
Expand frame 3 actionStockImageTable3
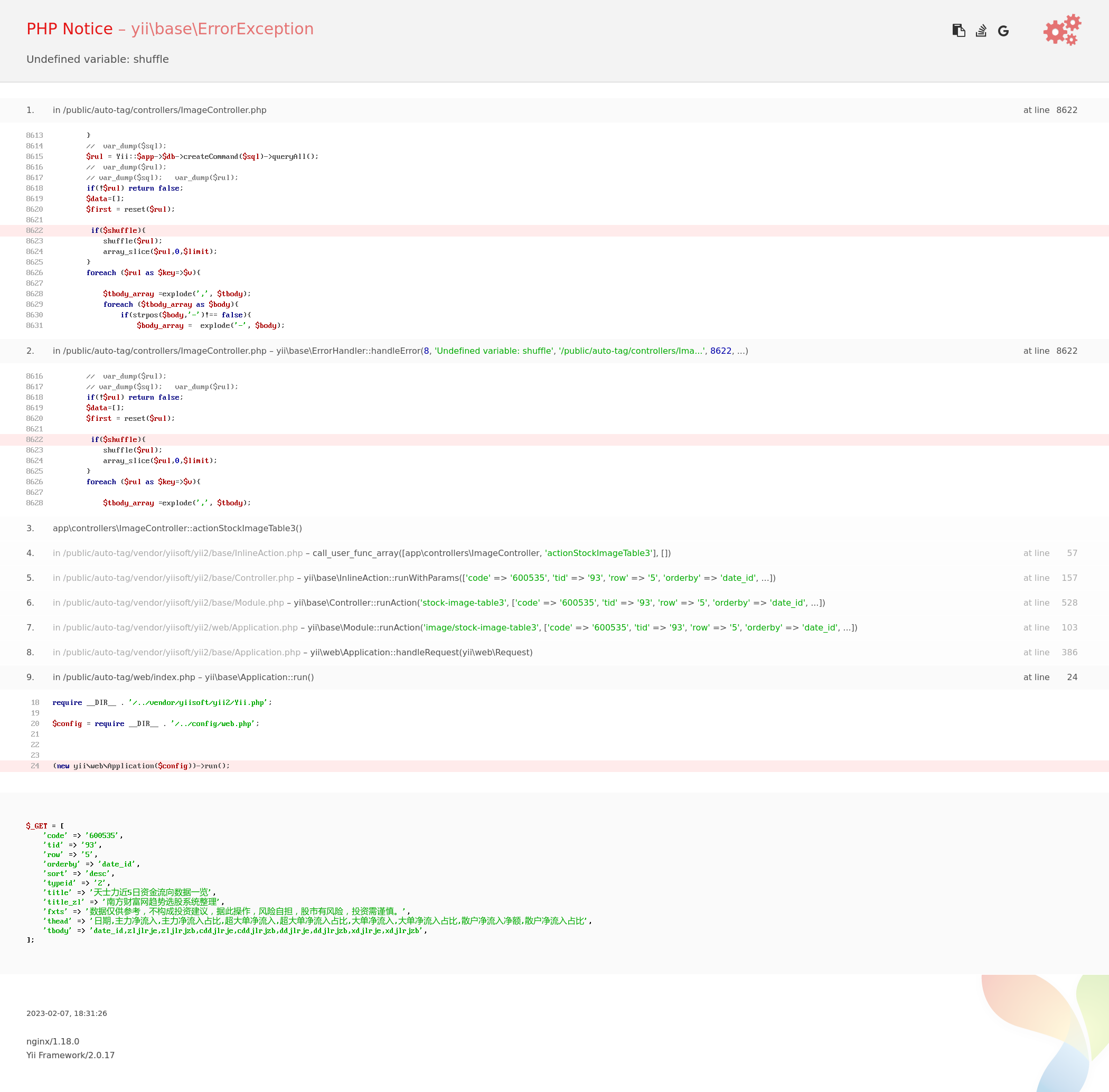click(177, 528)
